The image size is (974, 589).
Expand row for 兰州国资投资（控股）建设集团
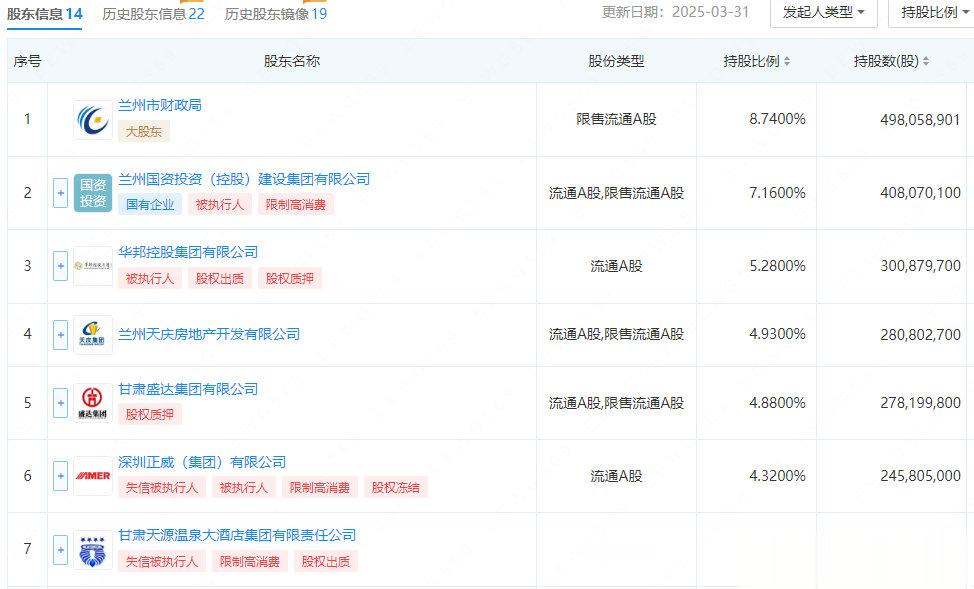(x=60, y=193)
